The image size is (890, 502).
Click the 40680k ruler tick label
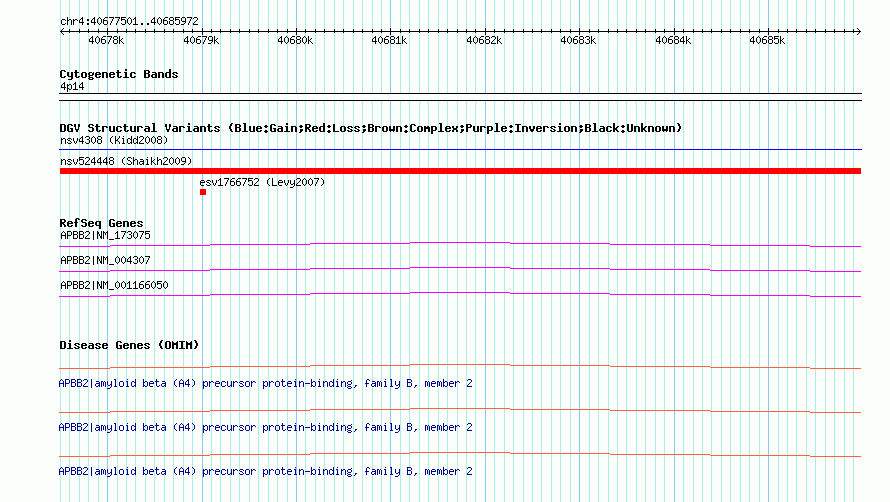tap(295, 40)
